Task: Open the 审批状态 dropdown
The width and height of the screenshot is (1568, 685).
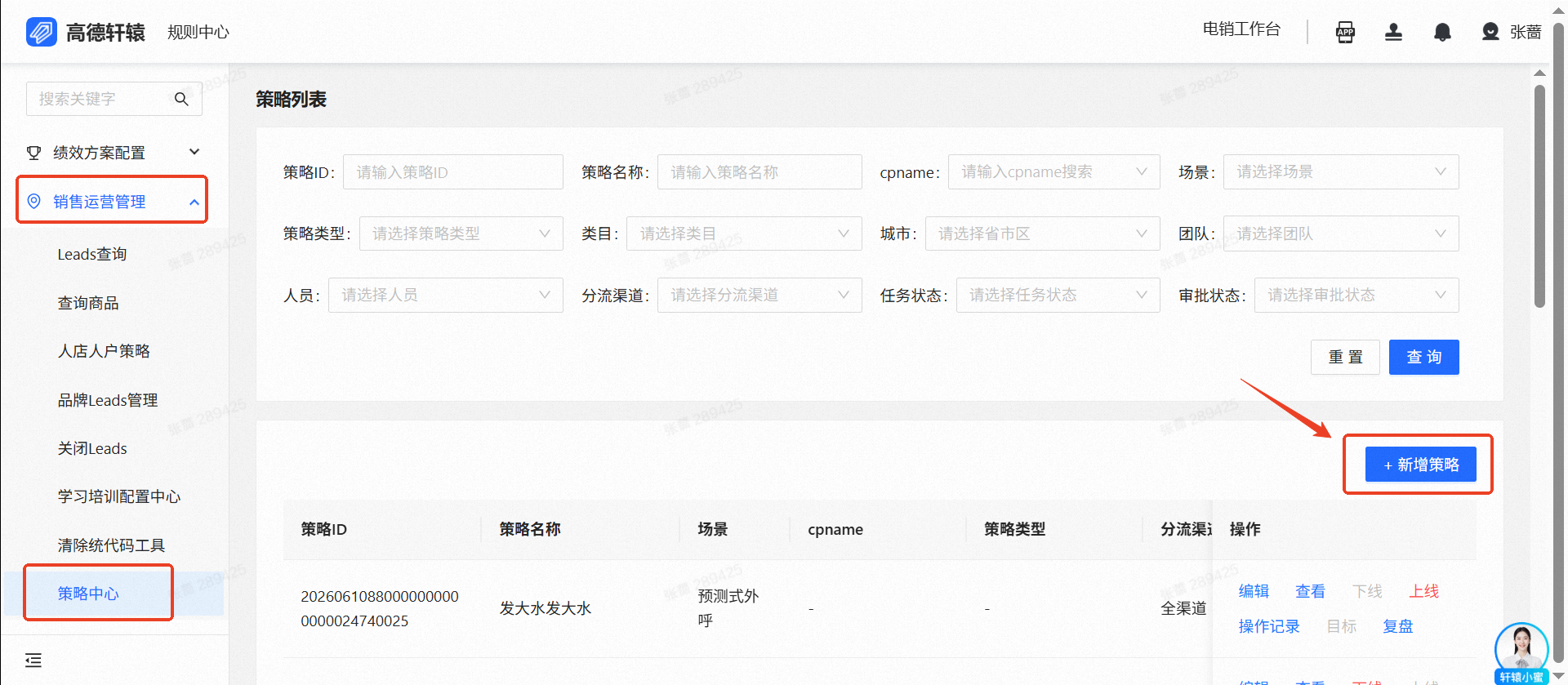Action: point(1356,295)
